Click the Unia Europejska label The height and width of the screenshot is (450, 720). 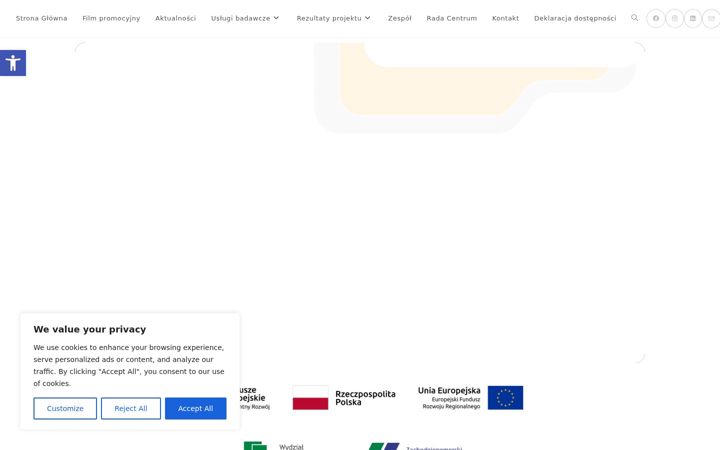(x=449, y=390)
